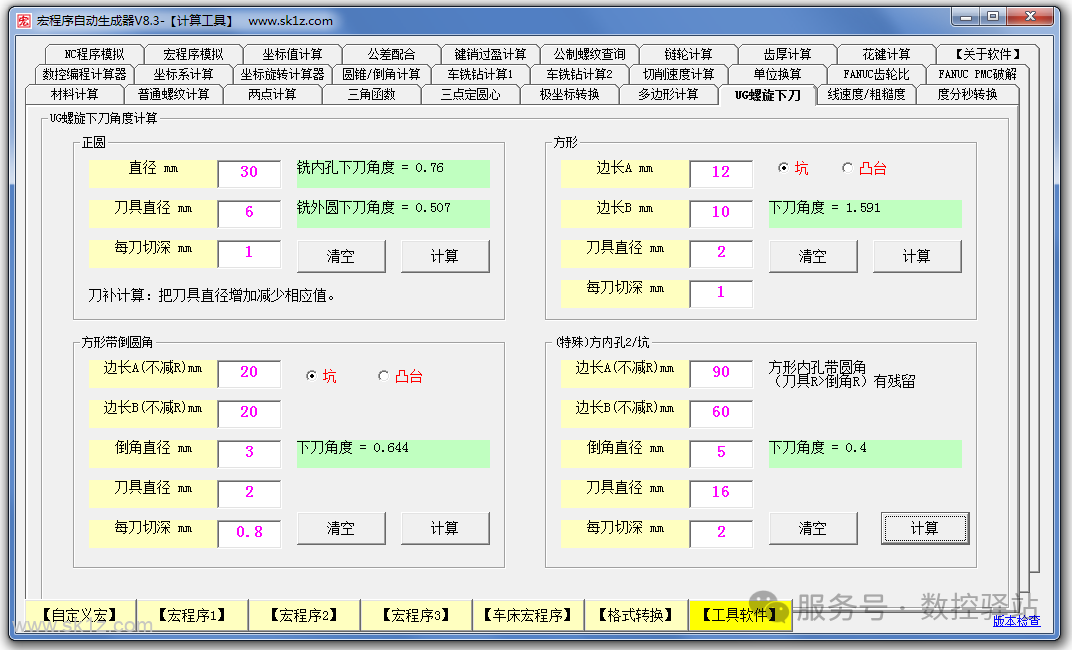Viewport: 1072px width, 650px height.
Task: Switch to 圆锥/倒角计算 tab
Action: [x=381, y=74]
